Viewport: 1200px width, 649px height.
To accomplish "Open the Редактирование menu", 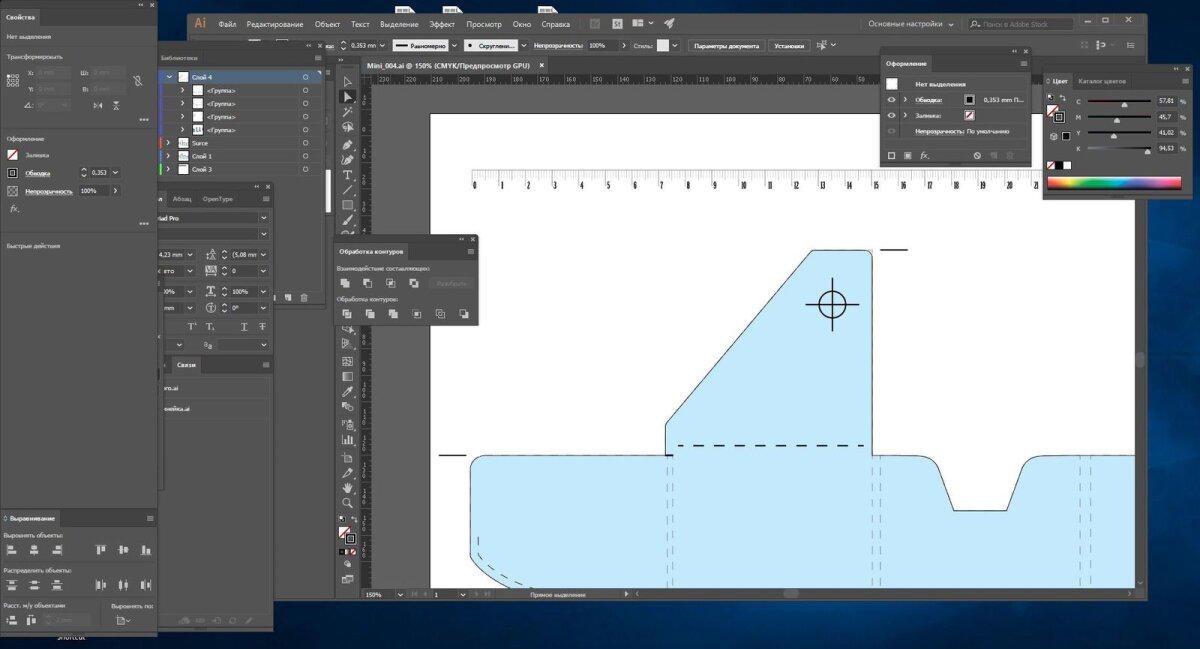I will click(275, 23).
